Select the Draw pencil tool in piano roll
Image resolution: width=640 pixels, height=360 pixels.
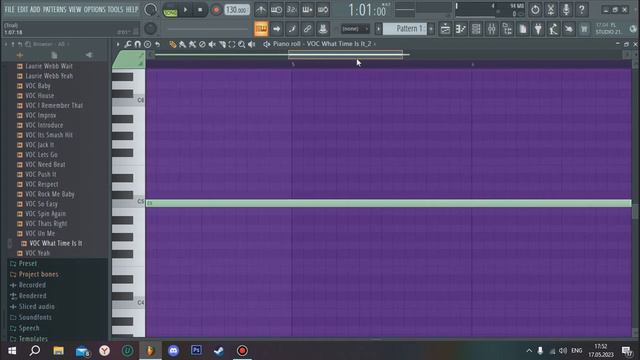coord(173,44)
